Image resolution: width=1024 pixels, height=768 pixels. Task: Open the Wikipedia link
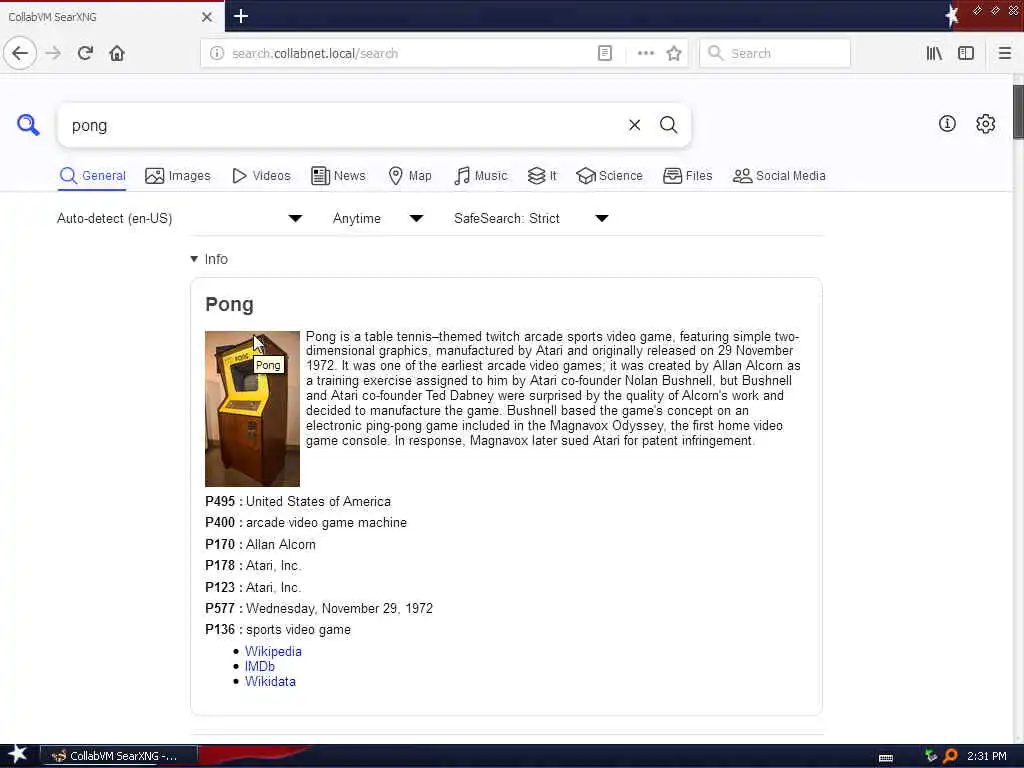(273, 651)
